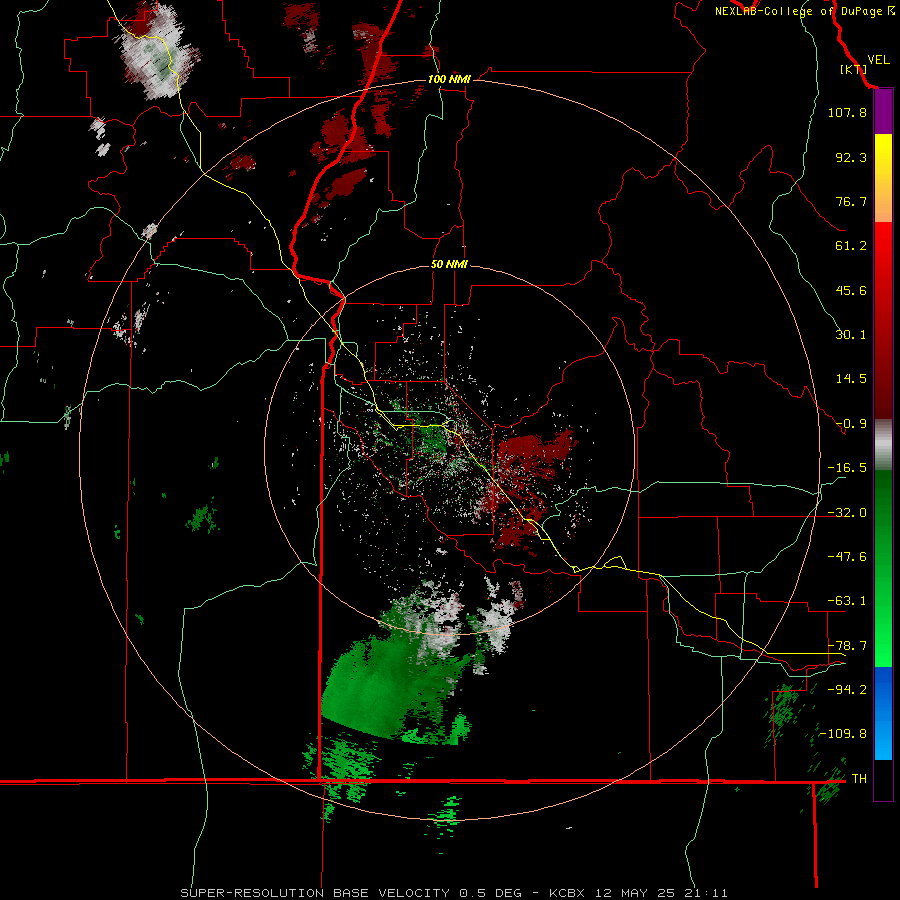The image size is (900, 900).
Task: Click the -0.9 legend value
Action: pyautogui.click(x=851, y=424)
